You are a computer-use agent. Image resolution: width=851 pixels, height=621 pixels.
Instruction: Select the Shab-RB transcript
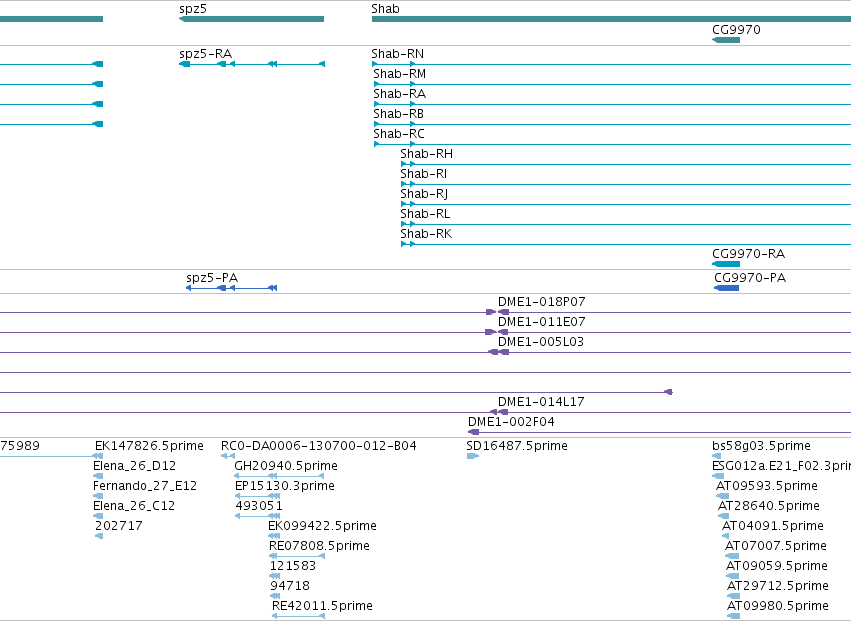(398, 114)
